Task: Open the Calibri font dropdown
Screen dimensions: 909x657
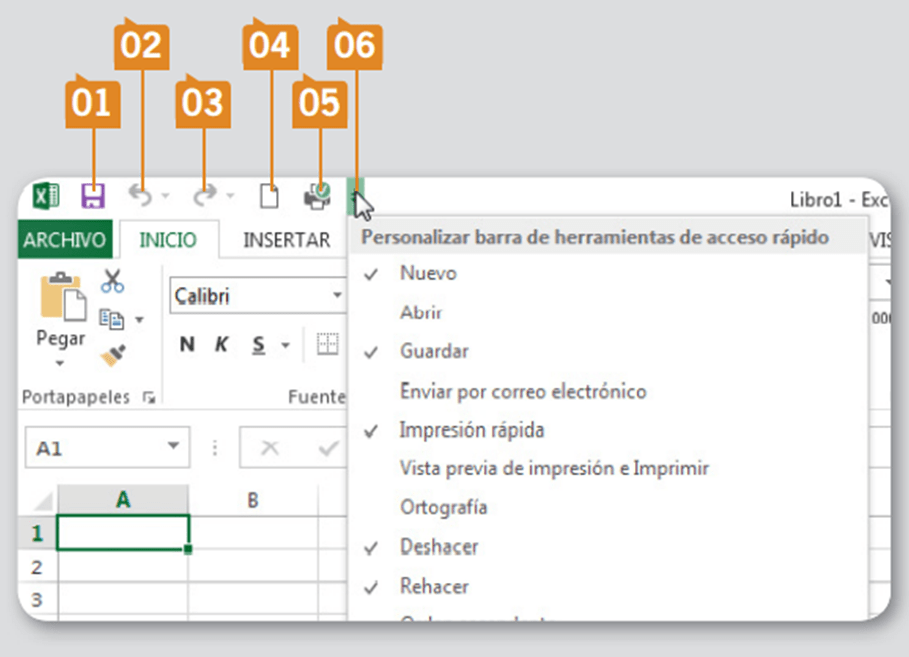Action: tap(337, 296)
